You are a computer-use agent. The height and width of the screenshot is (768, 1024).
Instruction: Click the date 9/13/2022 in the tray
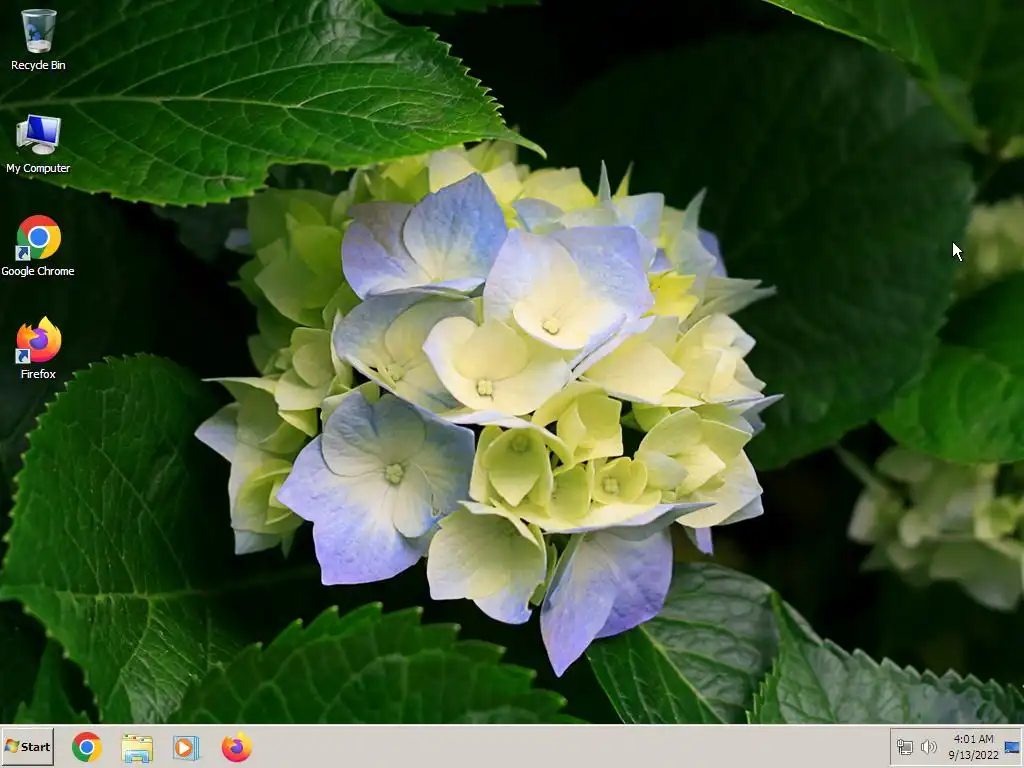point(973,755)
